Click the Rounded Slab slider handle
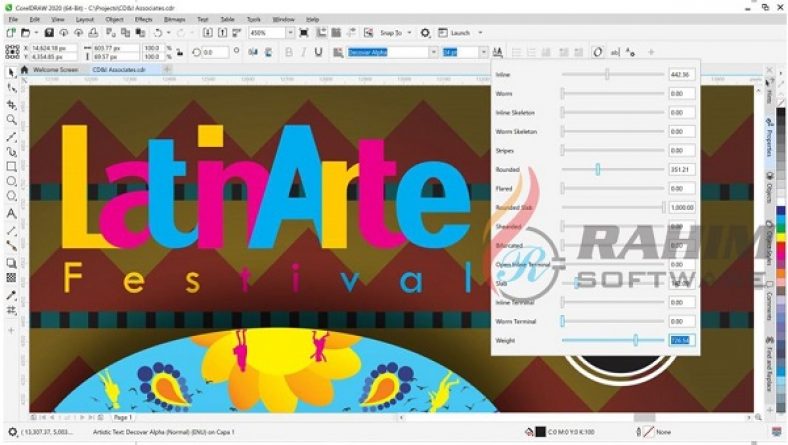The image size is (788, 445). tap(663, 207)
